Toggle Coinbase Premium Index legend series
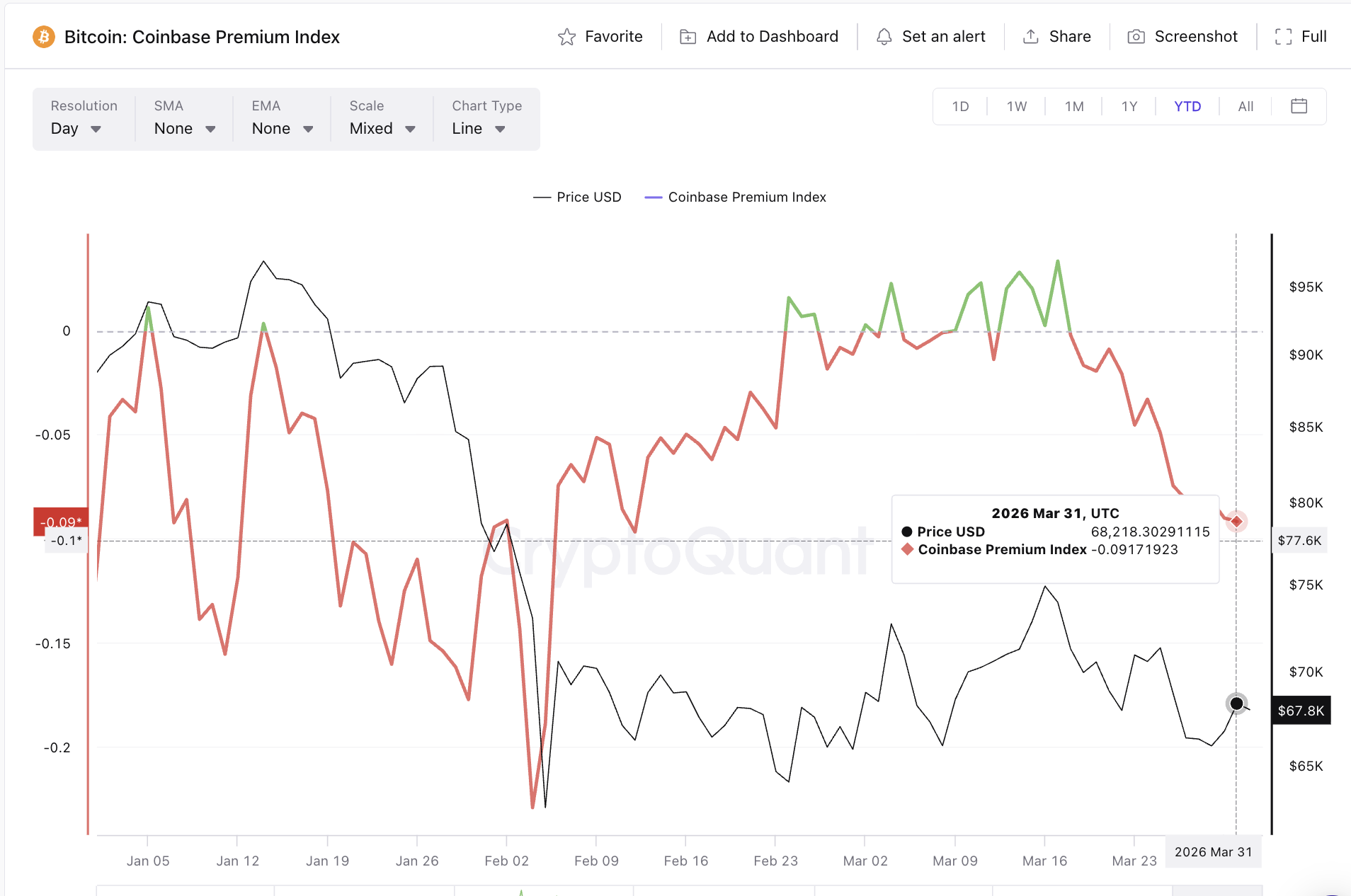 pyautogui.click(x=736, y=197)
